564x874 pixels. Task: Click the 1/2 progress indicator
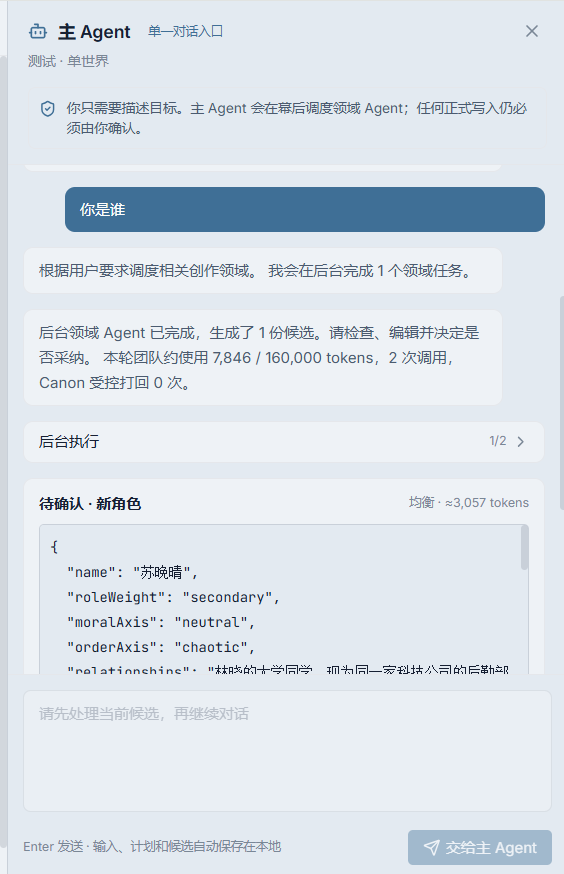[498, 441]
